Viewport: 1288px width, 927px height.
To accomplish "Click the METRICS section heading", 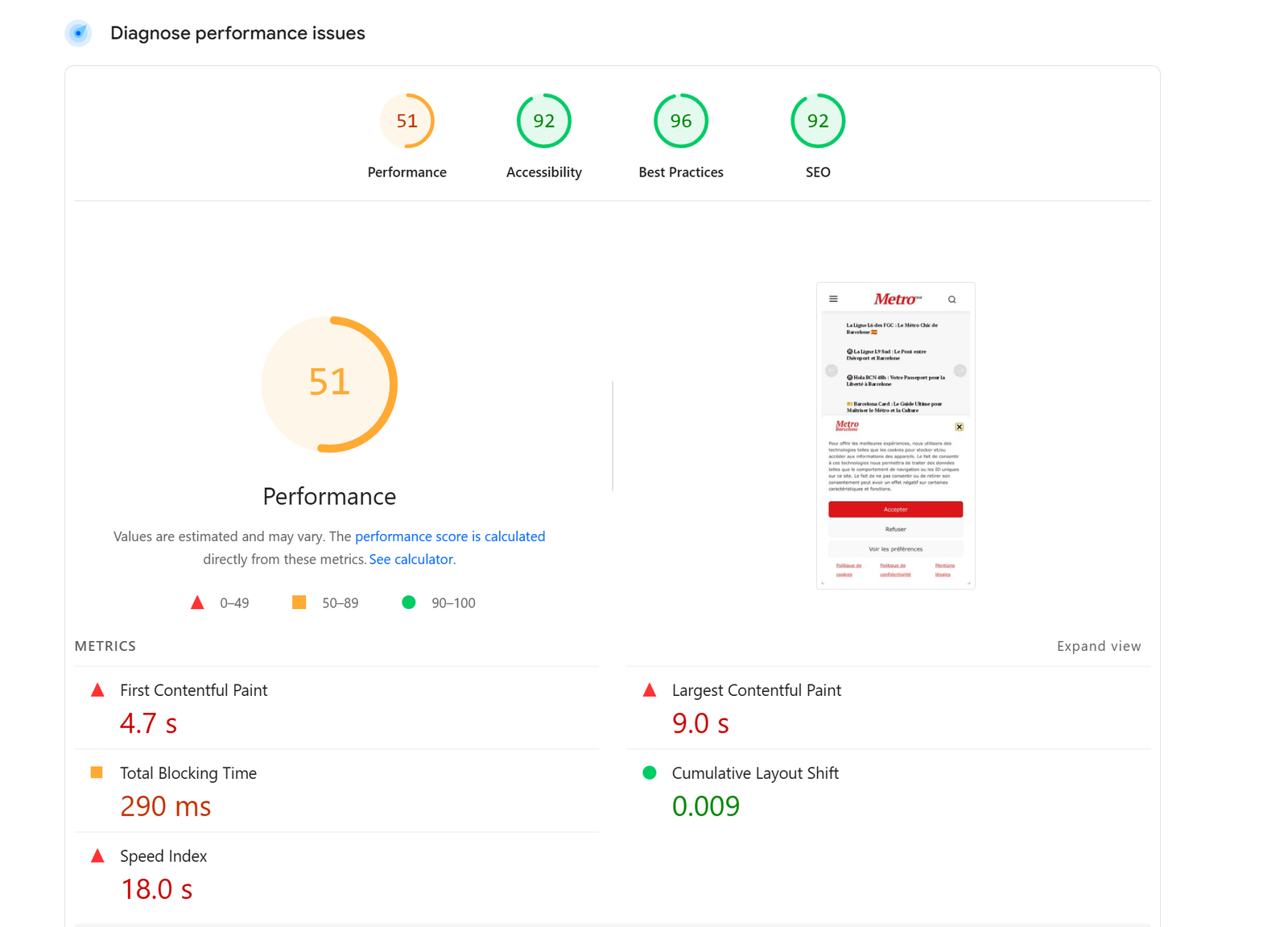I will pos(105,646).
